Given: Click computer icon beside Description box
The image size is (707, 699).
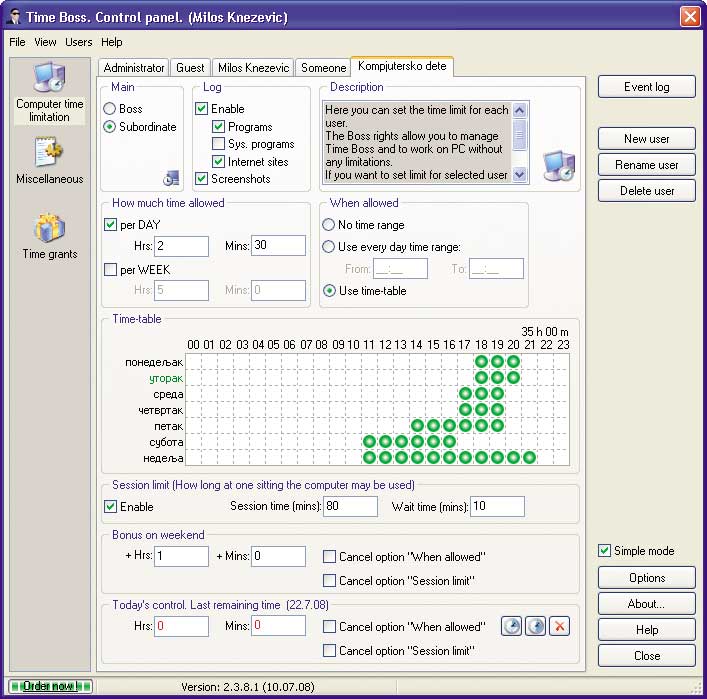Looking at the screenshot, I should pyautogui.click(x=559, y=166).
